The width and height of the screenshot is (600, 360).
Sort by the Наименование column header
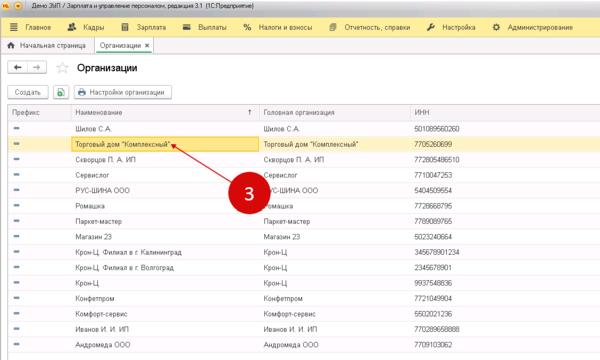[165, 112]
